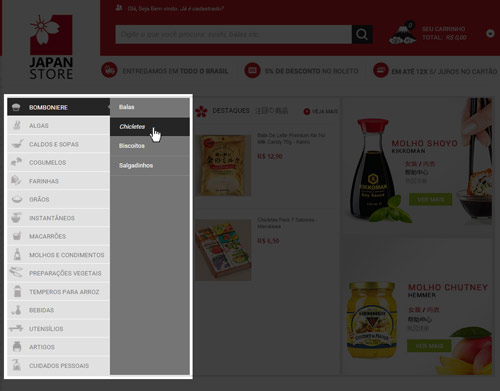500x391 pixels.
Task: Click the boleto discount icon
Action: click(252, 70)
